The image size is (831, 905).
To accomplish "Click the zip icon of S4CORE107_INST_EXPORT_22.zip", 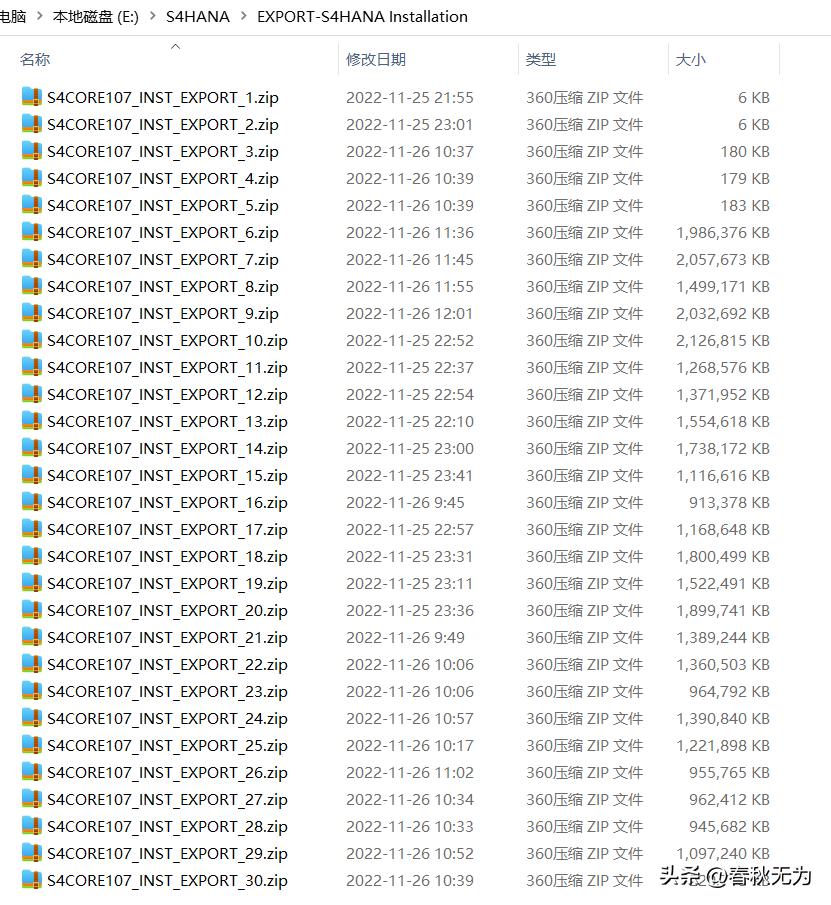I will [32, 664].
